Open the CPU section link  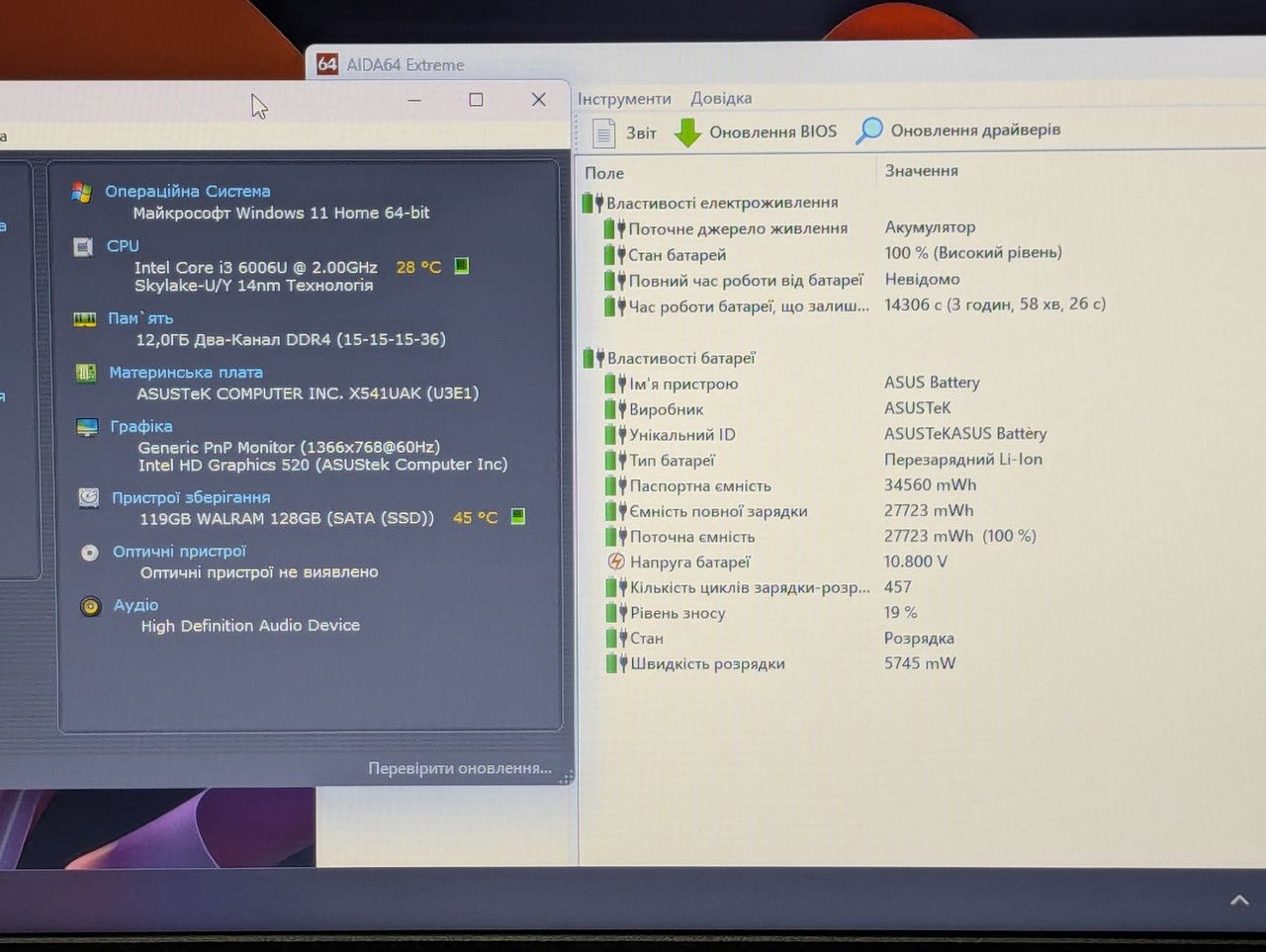[x=123, y=246]
